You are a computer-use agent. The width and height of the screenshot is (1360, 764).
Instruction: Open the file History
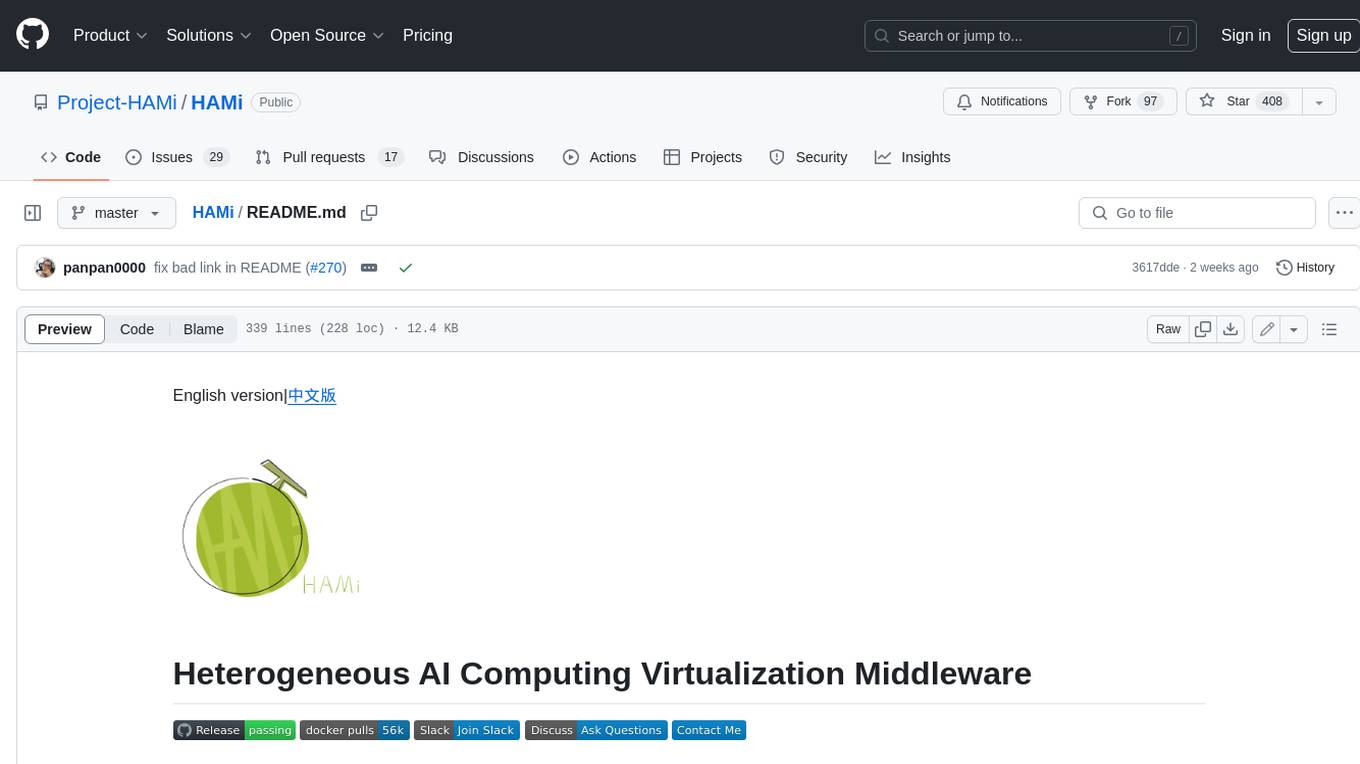(1305, 268)
